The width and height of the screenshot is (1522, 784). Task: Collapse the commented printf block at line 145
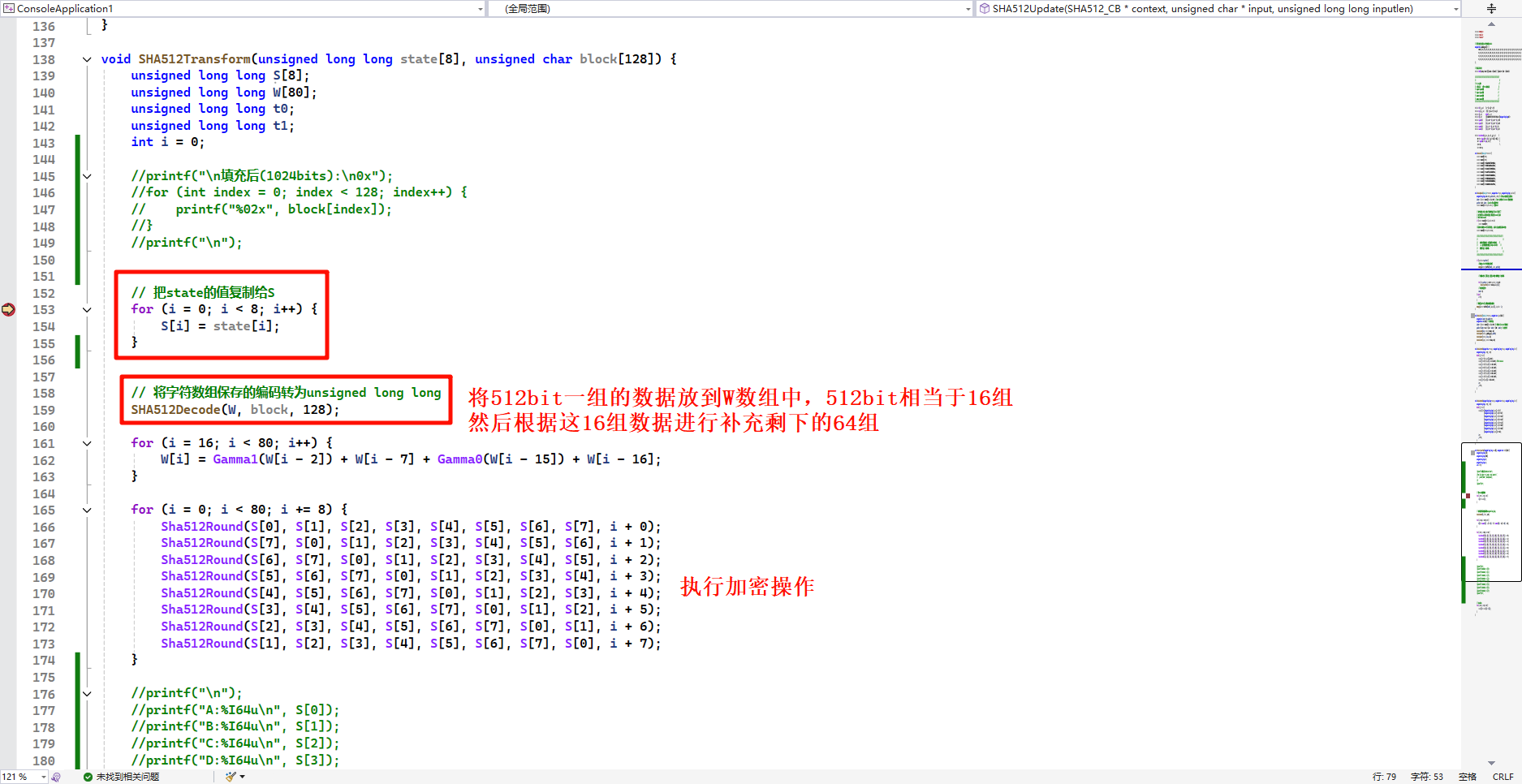pyautogui.click(x=87, y=176)
